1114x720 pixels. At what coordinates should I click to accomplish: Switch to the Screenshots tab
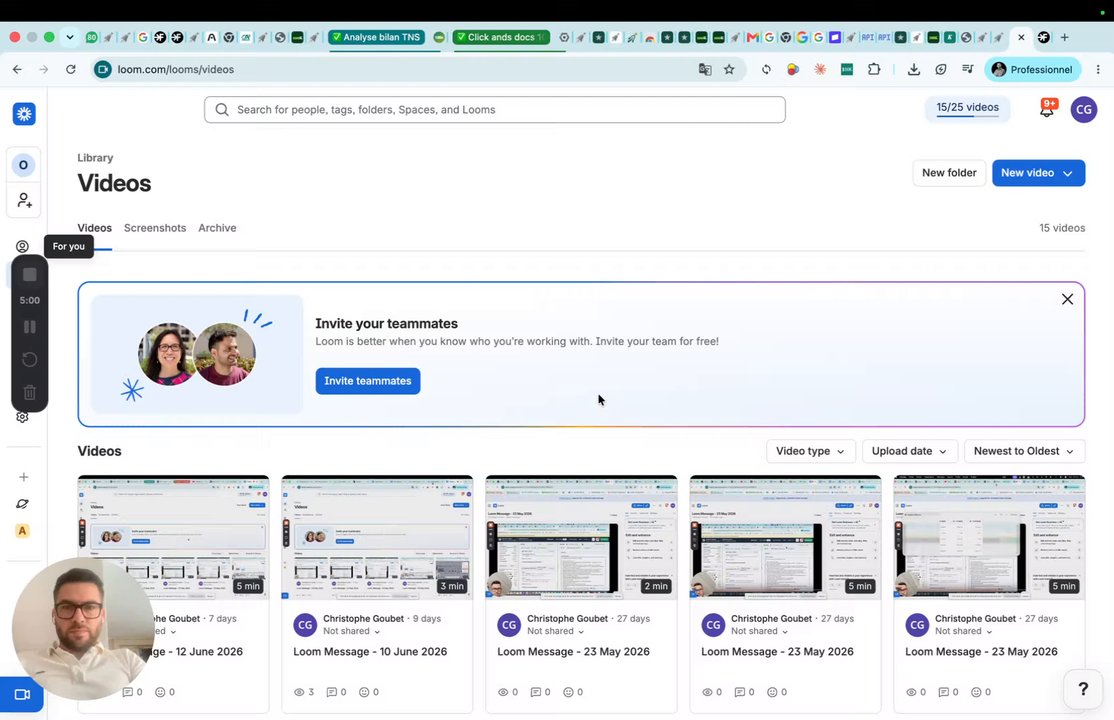(155, 228)
